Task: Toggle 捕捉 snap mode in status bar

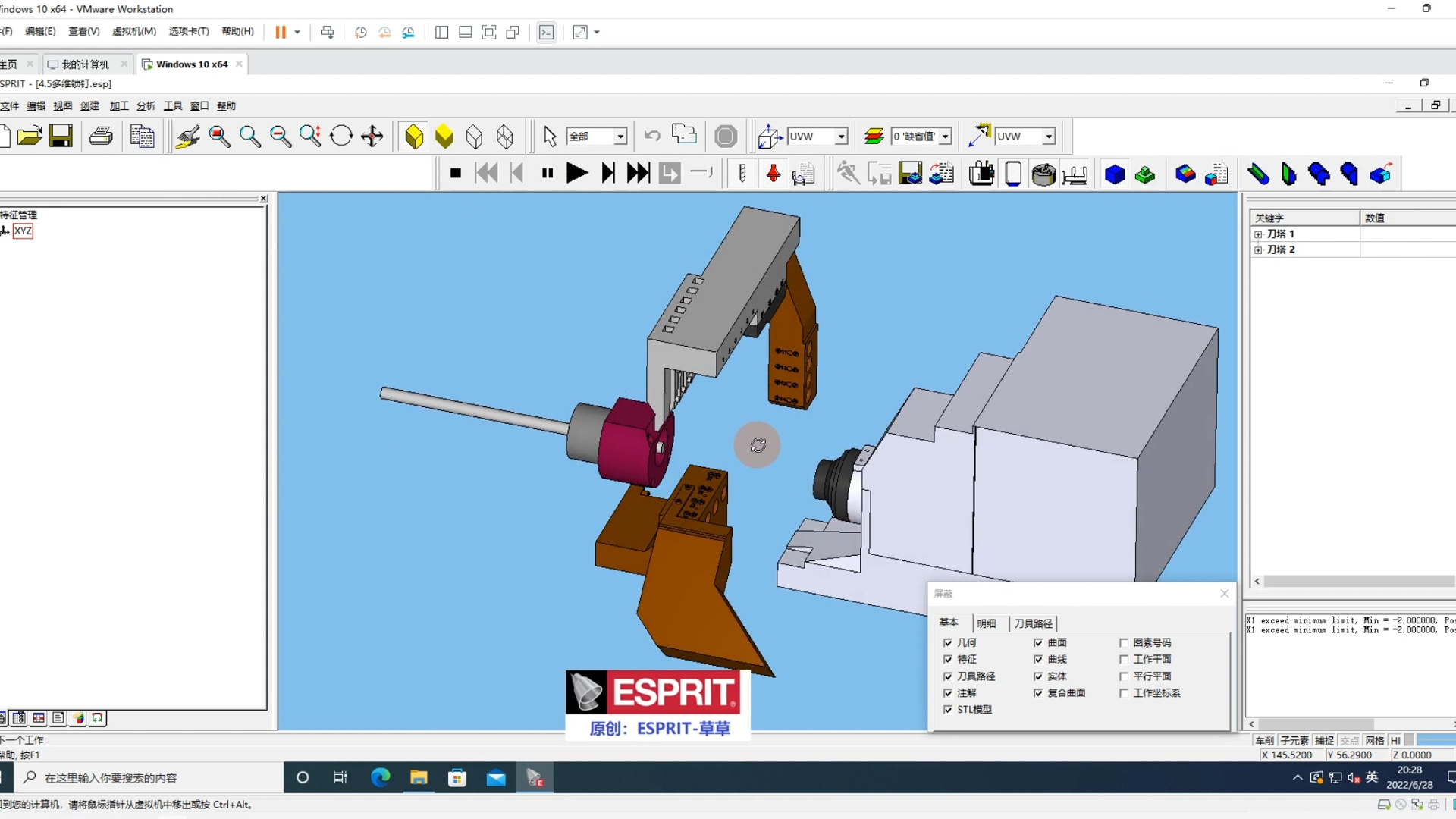Action: [1324, 740]
